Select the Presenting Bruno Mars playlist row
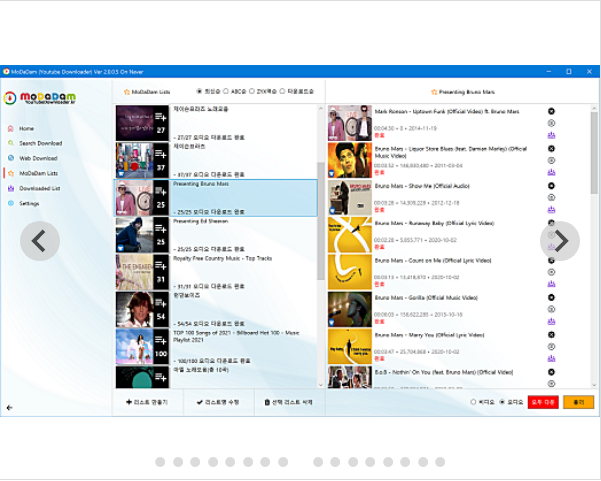Viewport: 601px width, 481px height. 216,198
